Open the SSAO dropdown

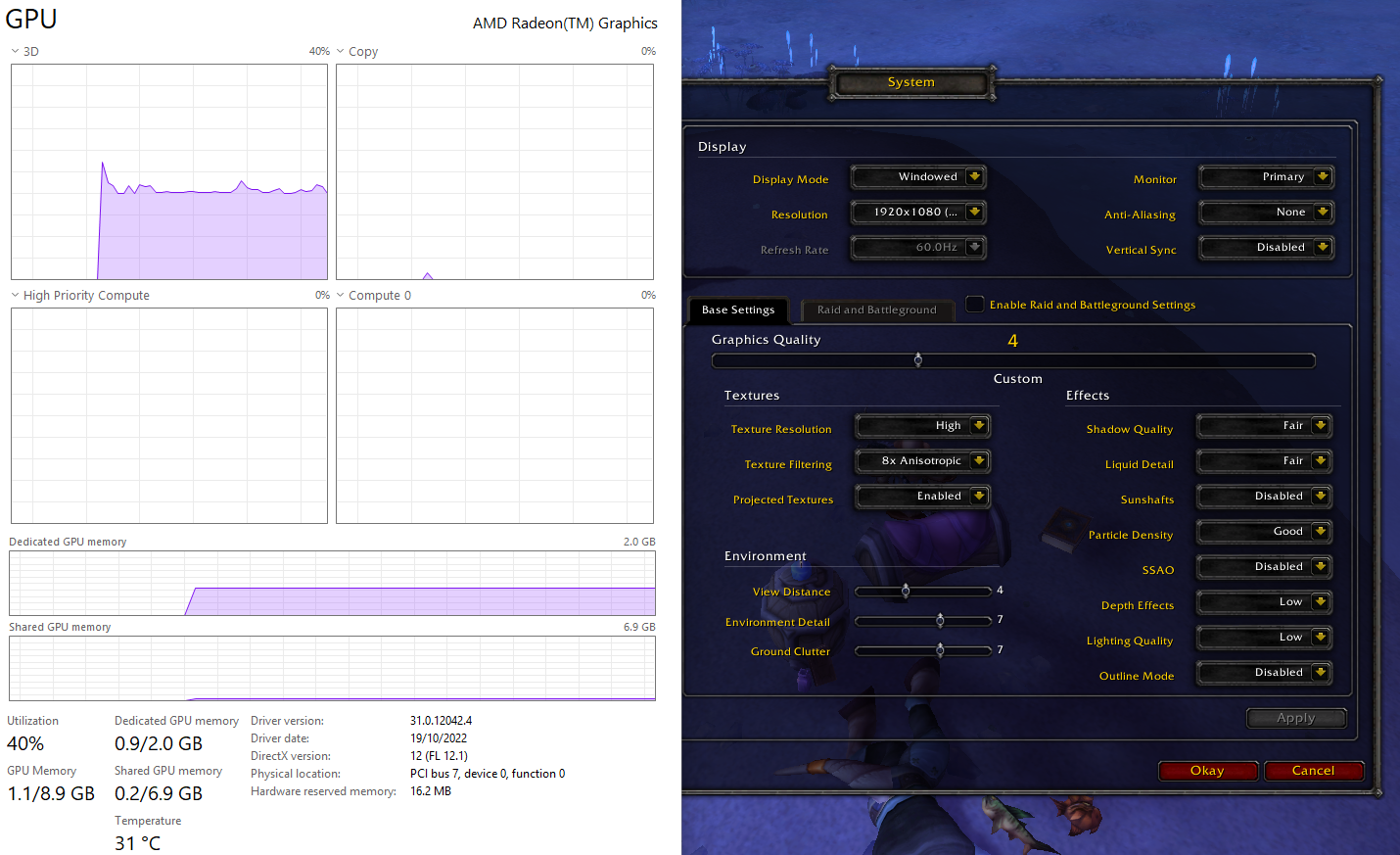pyautogui.click(x=1265, y=567)
